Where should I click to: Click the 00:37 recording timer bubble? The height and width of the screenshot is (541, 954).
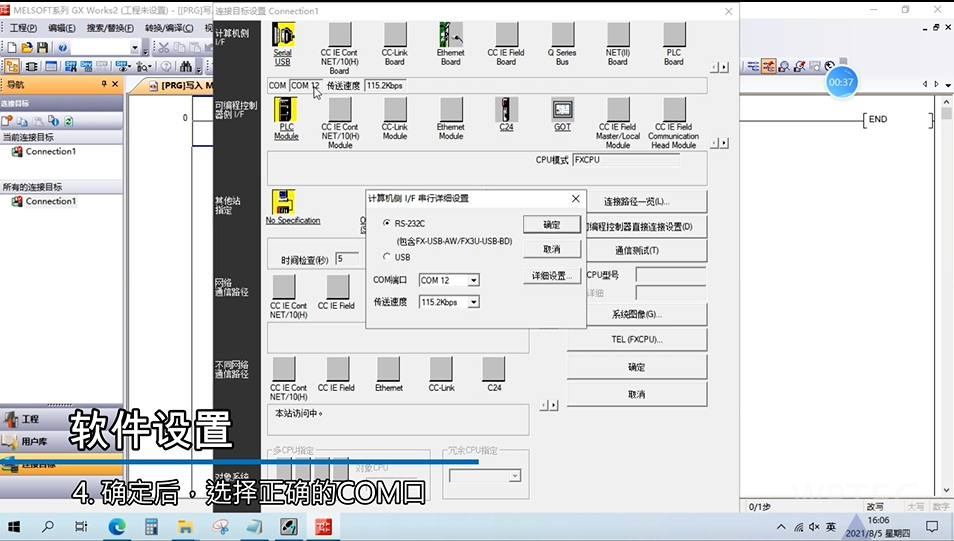pyautogui.click(x=841, y=82)
